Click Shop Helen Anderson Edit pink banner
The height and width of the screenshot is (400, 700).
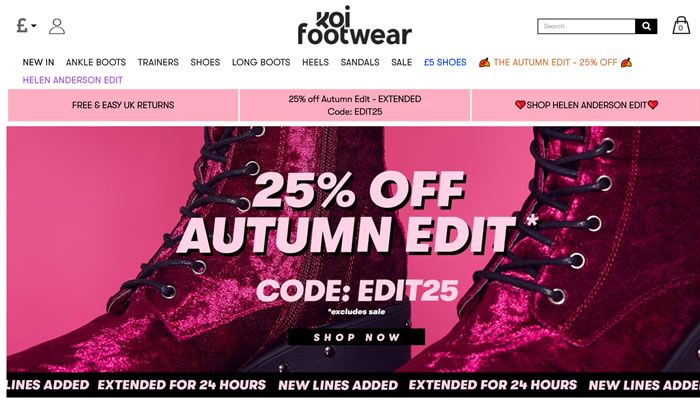click(x=586, y=105)
